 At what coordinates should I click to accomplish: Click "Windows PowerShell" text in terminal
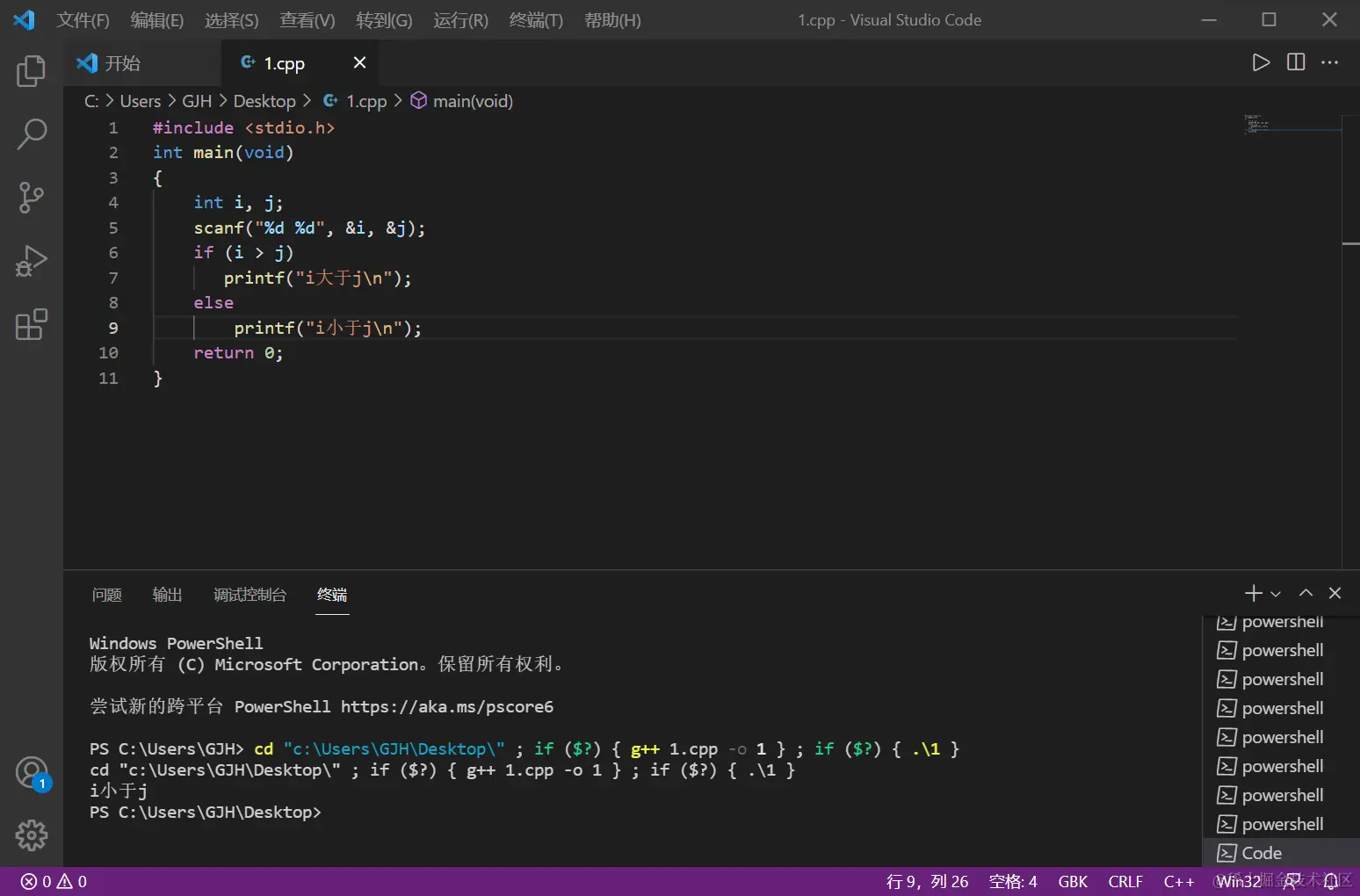coord(176,643)
